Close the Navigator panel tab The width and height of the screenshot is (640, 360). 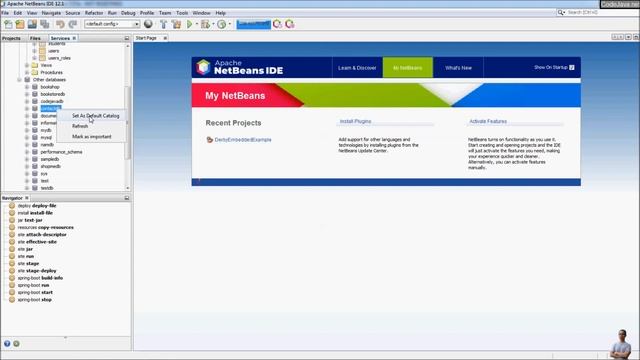pyautogui.click(x=27, y=198)
